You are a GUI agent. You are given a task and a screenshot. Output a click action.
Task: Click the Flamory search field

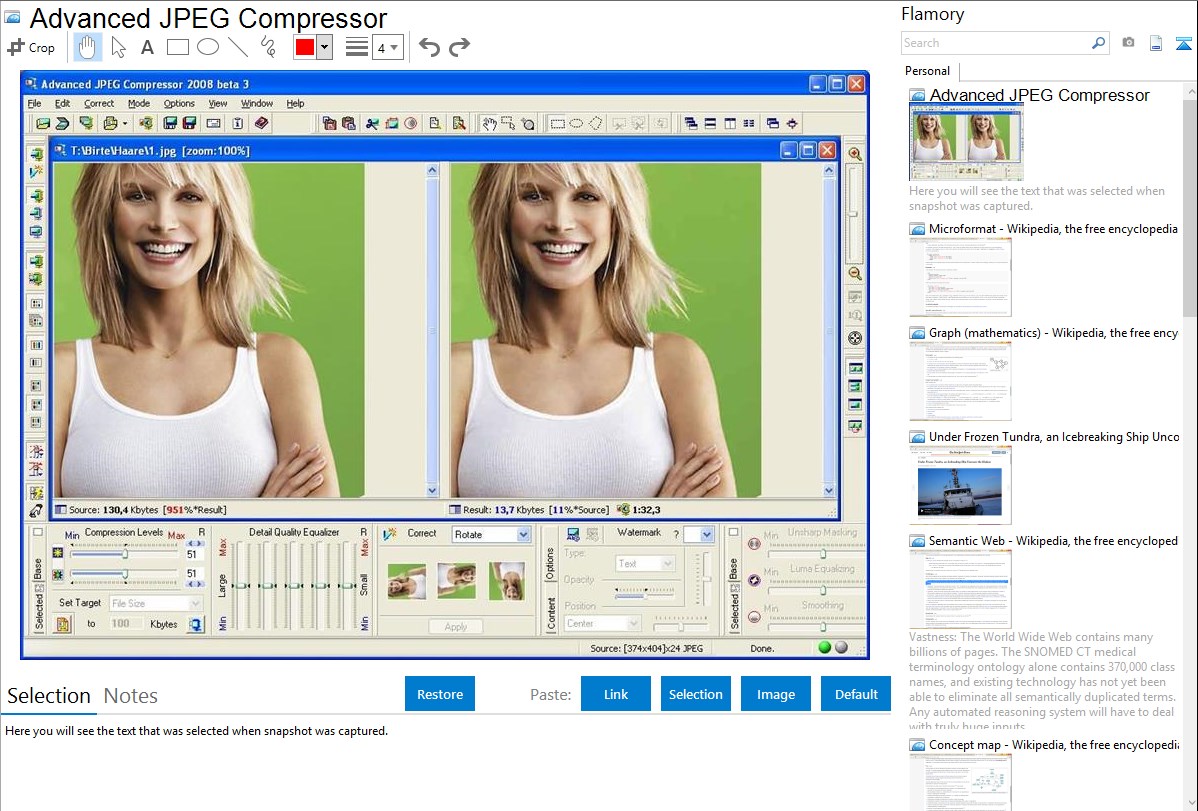point(996,43)
